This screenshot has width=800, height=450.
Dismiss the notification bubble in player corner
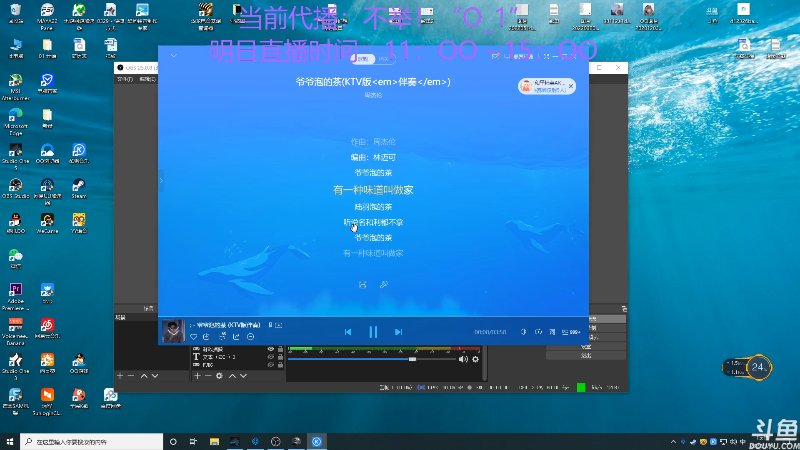pyautogui.click(x=571, y=86)
